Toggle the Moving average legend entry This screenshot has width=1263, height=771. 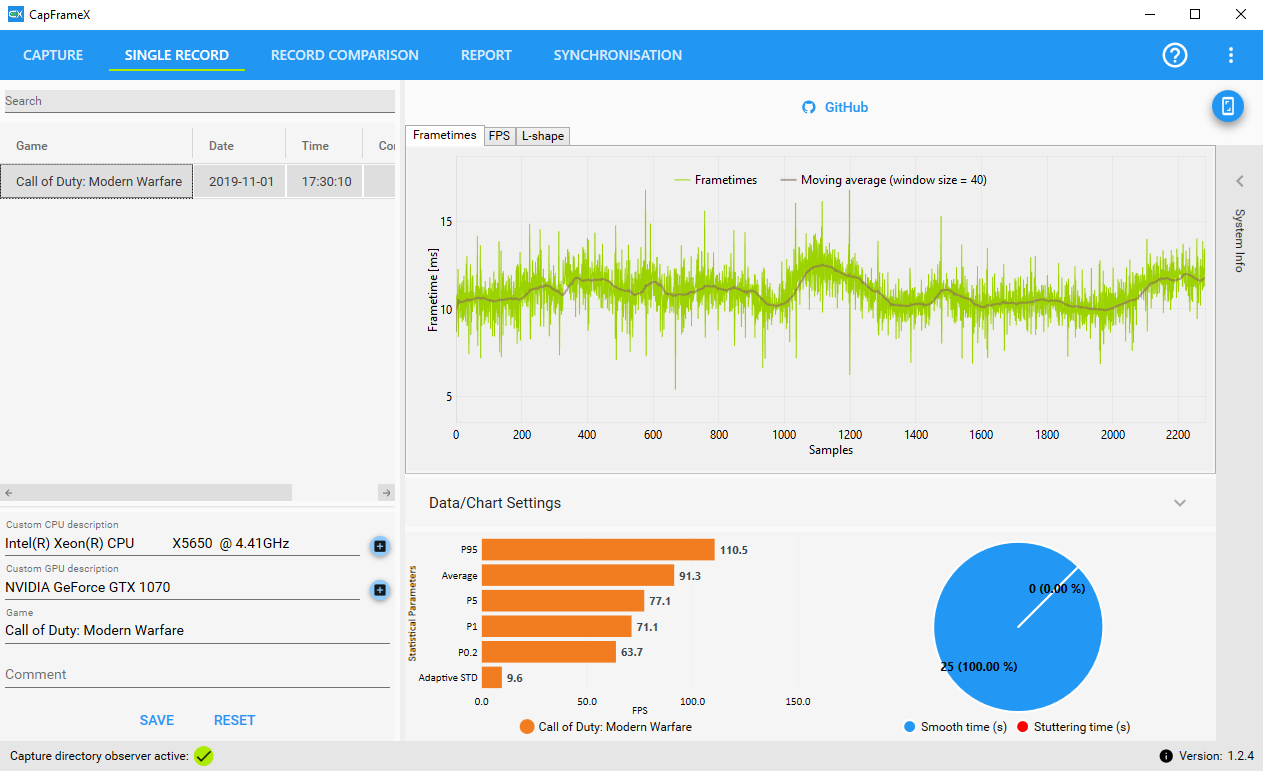[x=884, y=180]
